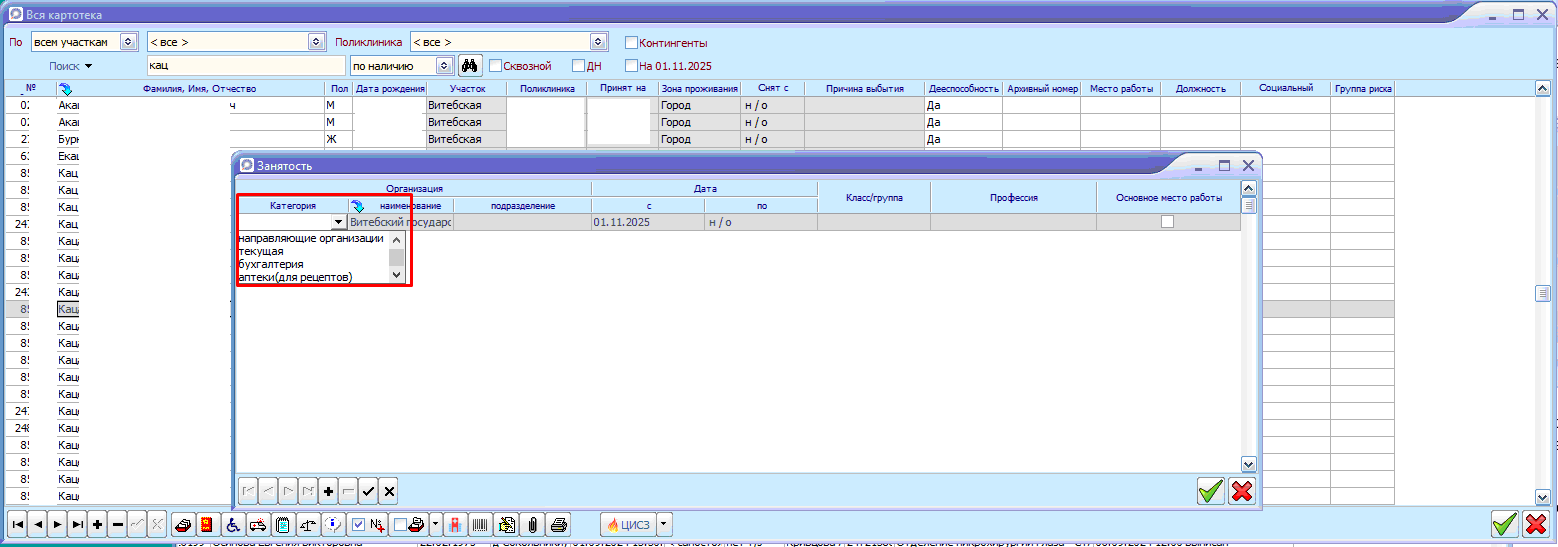The height and width of the screenshot is (547, 1558).
Task: Add a new record in Занятость dialog
Action: pyautogui.click(x=328, y=491)
